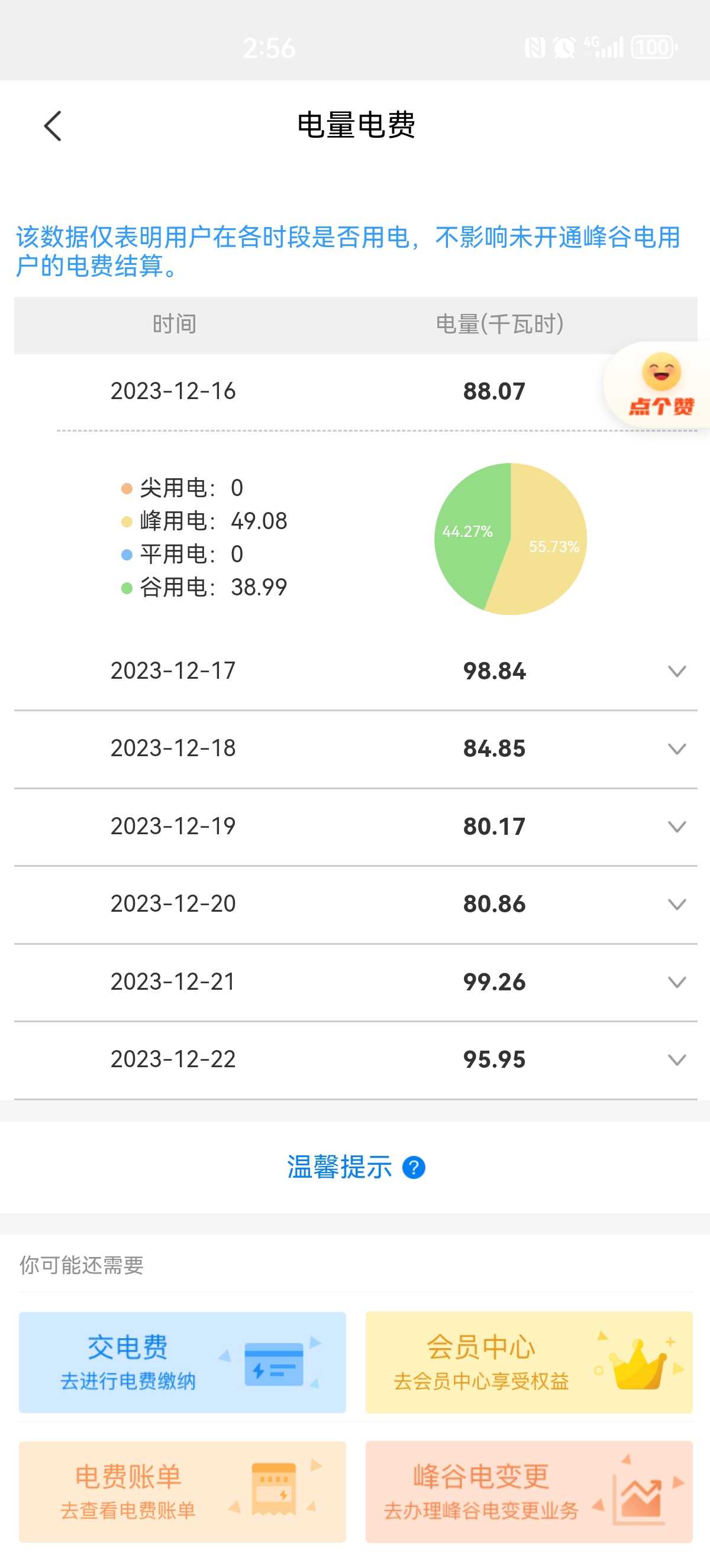
Task: Open the 温馨提示 link
Action: pyautogui.click(x=339, y=1168)
